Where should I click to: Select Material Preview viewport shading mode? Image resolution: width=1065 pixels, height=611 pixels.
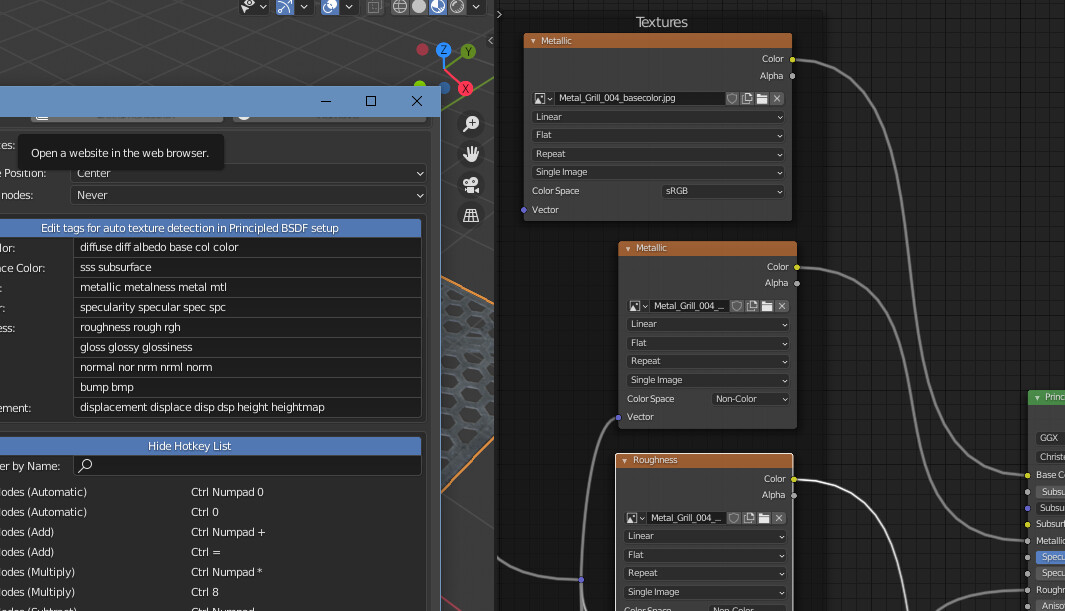(x=436, y=7)
